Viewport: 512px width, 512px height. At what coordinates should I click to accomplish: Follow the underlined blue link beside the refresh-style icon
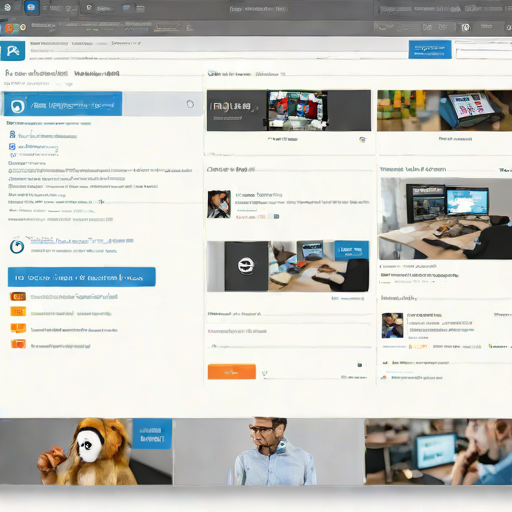82,240
